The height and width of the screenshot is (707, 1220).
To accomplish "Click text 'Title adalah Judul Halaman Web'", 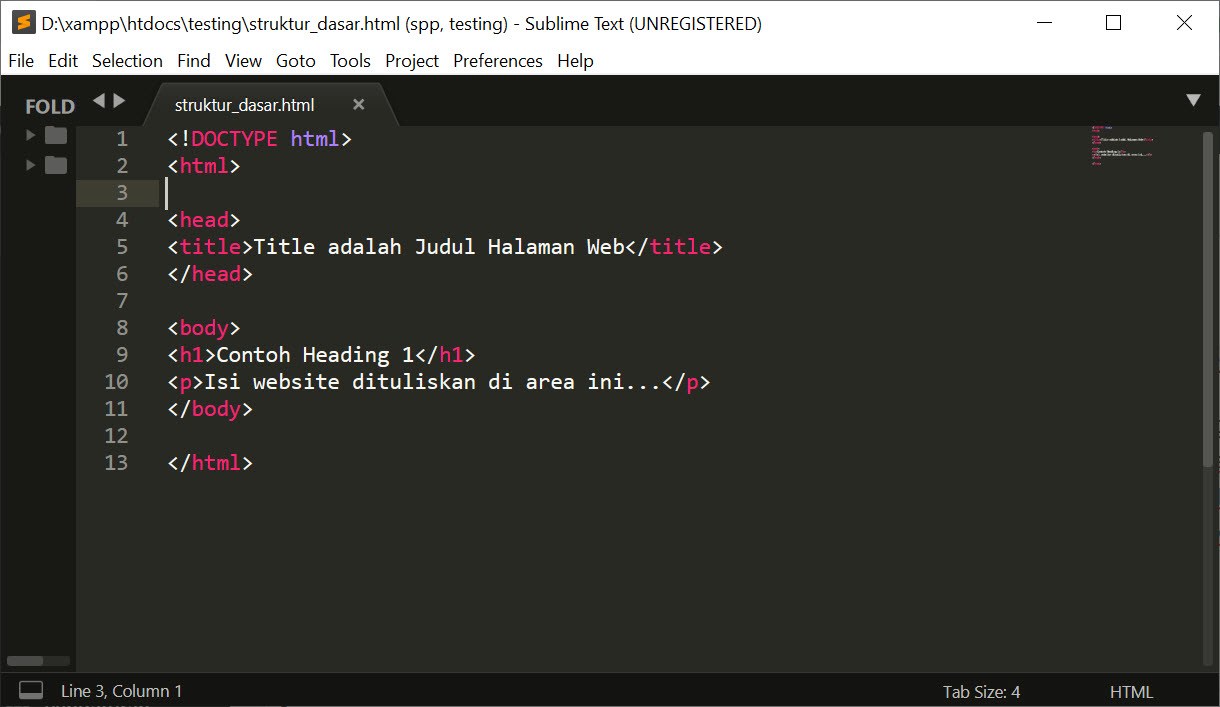I will pyautogui.click(x=439, y=247).
